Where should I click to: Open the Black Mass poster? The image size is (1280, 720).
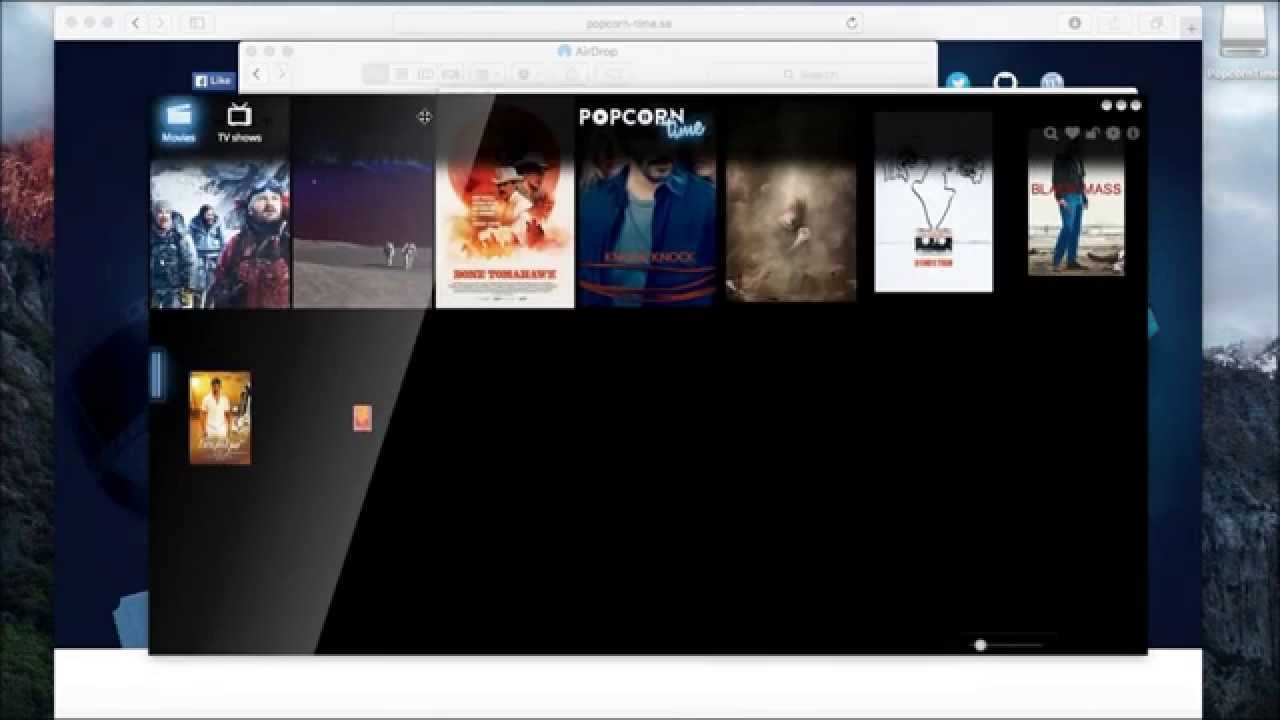click(x=1076, y=203)
